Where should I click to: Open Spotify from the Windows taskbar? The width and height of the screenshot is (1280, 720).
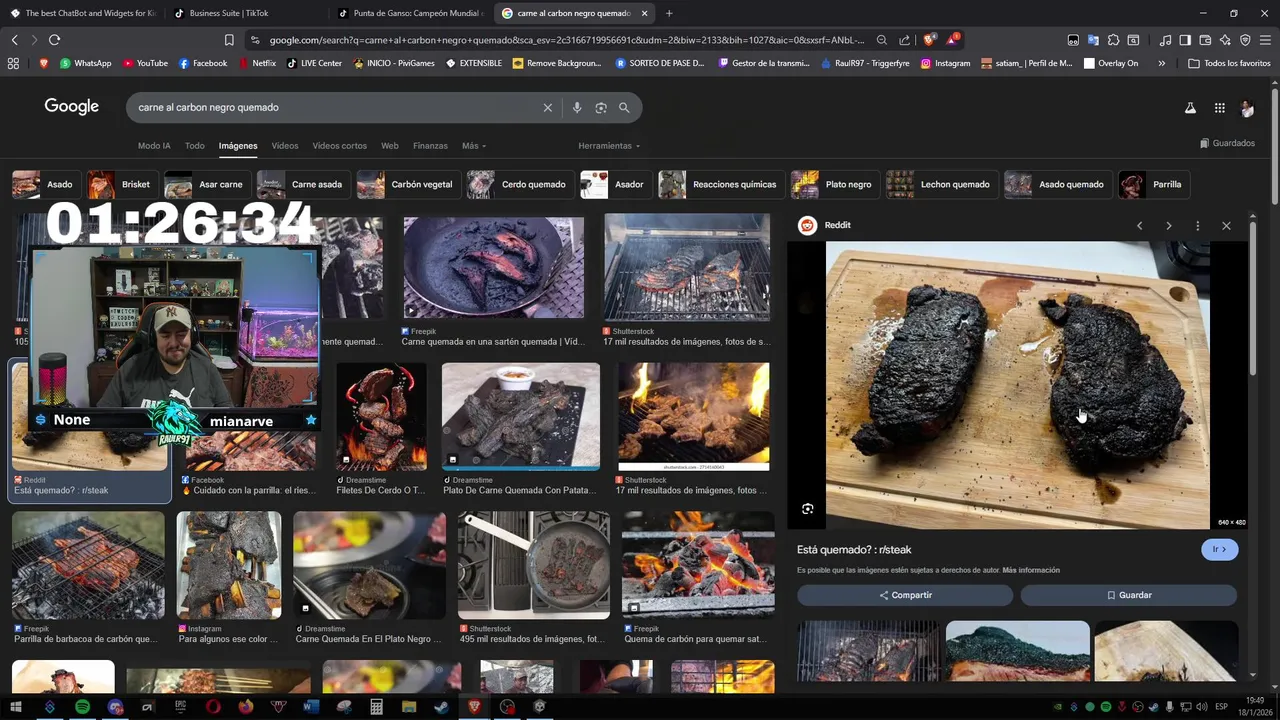coord(82,707)
